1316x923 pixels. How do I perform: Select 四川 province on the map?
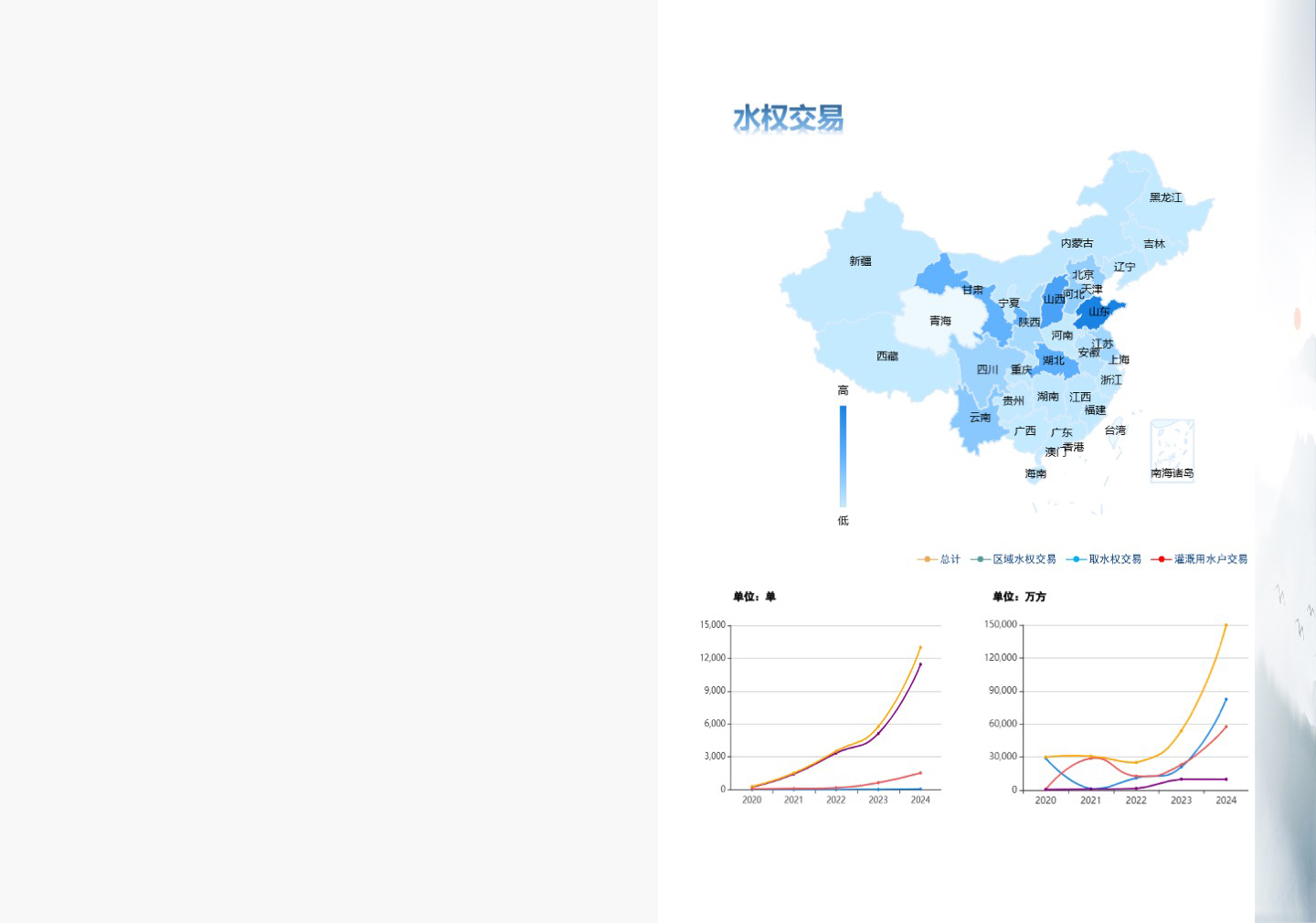click(987, 370)
